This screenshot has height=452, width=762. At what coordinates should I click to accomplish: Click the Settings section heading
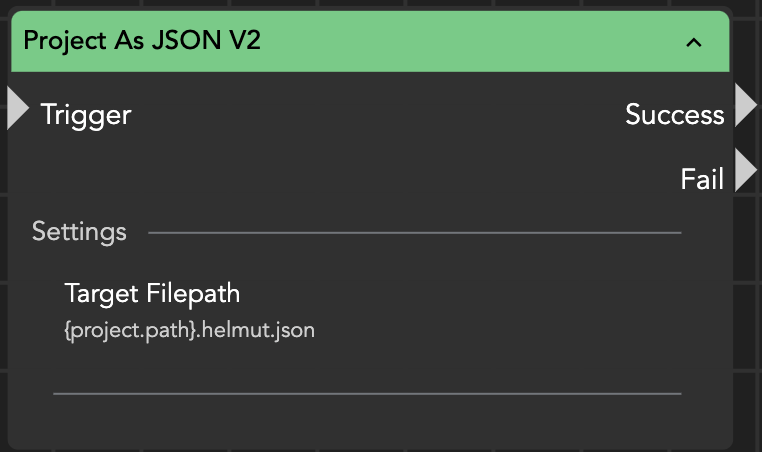tap(79, 232)
